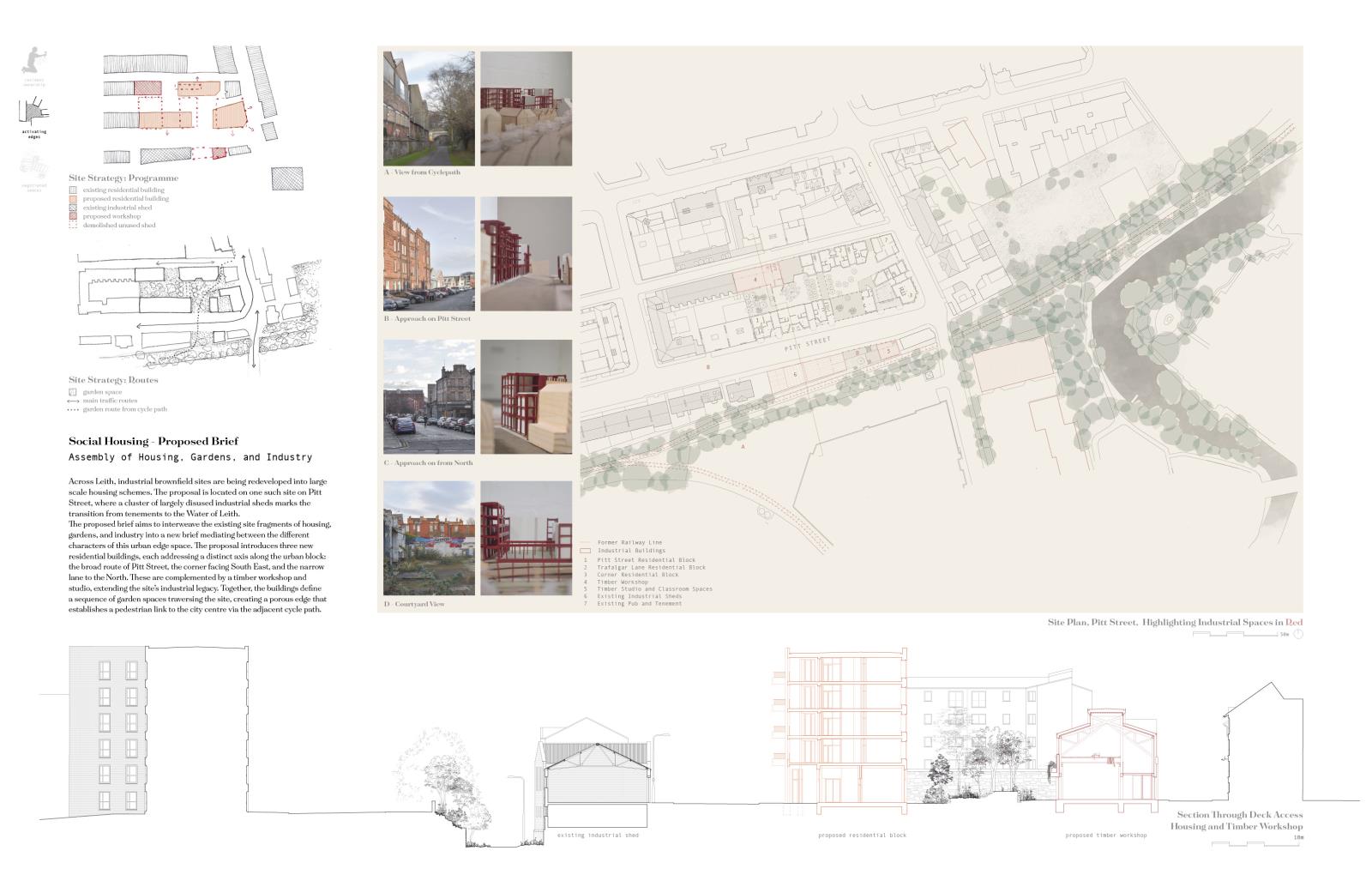
Task: Click the Approach from North street photo
Action: pyautogui.click(x=429, y=396)
